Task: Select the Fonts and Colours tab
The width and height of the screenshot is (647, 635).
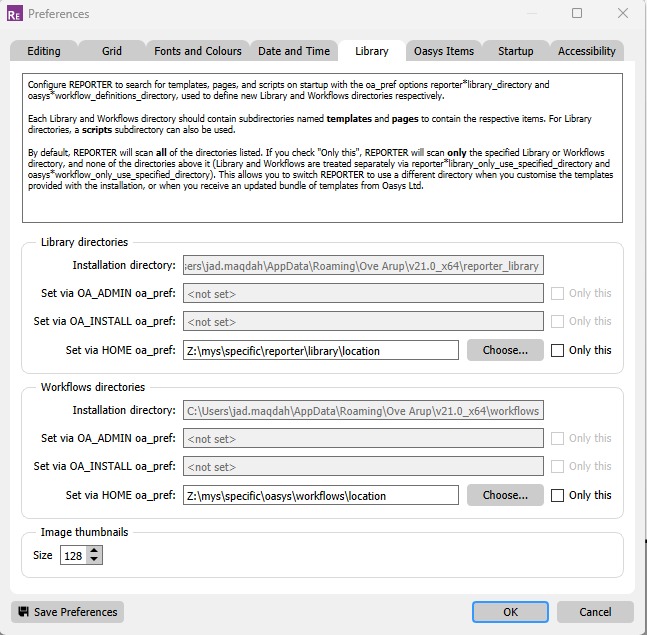Action: 198,51
